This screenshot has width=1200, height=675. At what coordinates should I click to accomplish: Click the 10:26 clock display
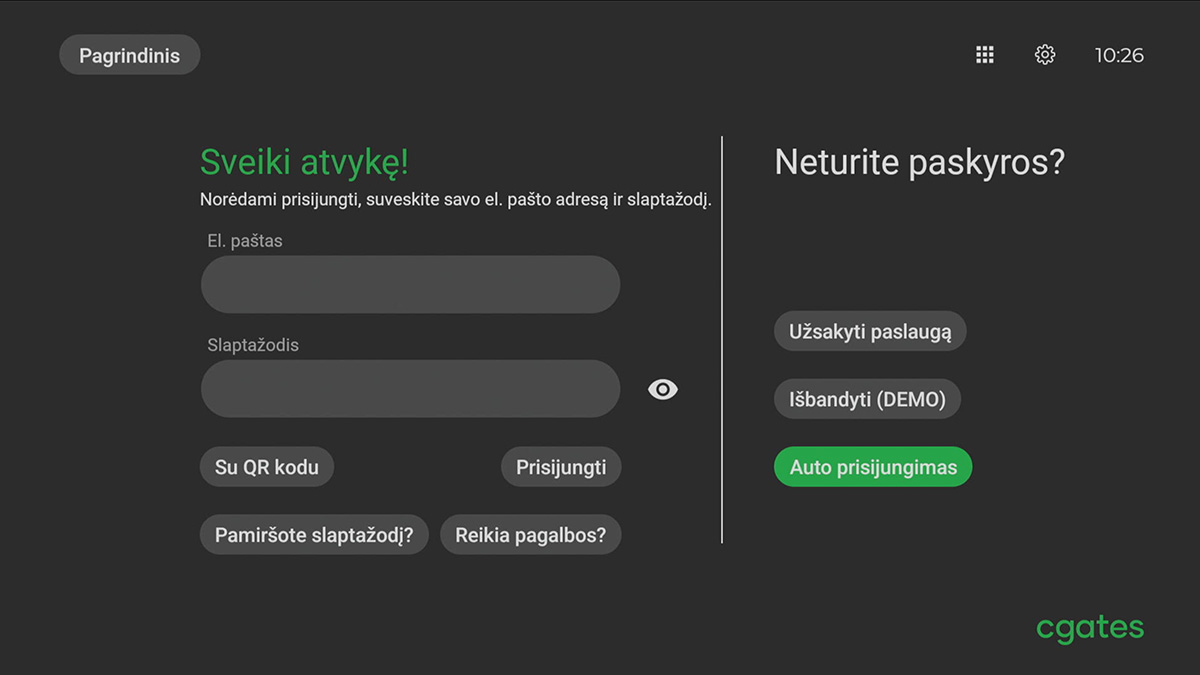[1119, 55]
